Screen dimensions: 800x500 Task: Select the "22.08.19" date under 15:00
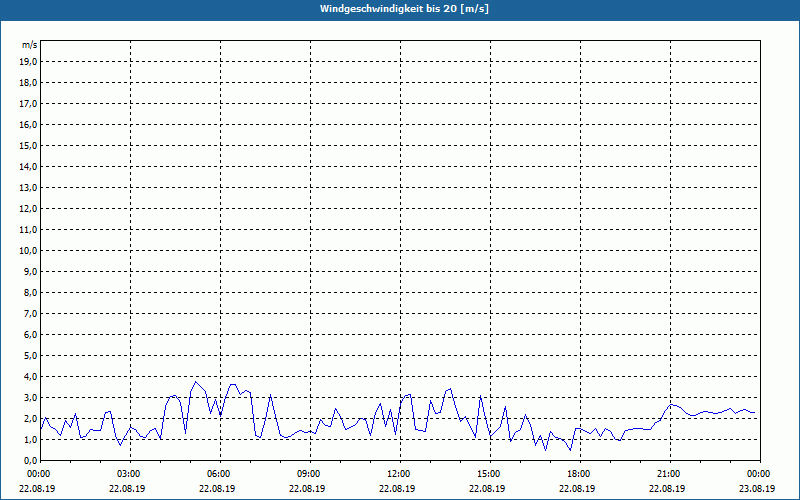point(487,488)
